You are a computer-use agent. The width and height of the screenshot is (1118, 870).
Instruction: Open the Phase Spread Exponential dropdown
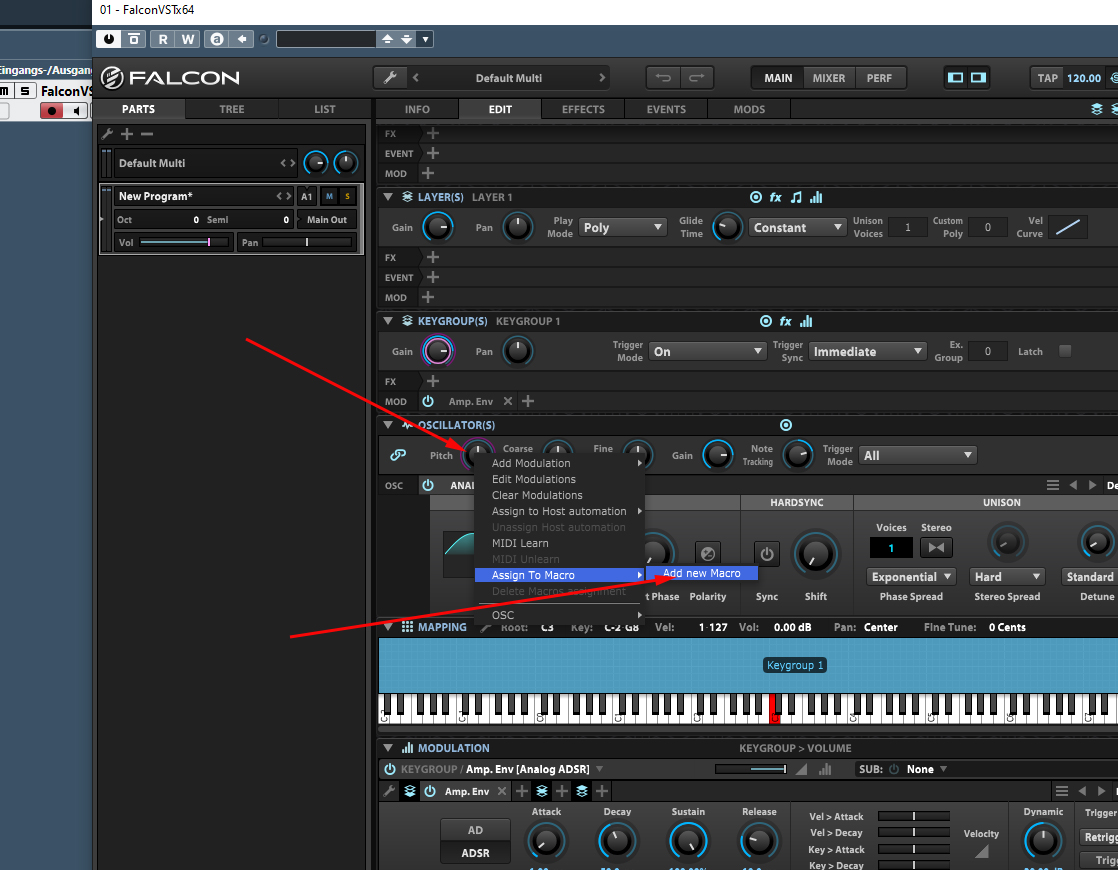click(x=911, y=577)
